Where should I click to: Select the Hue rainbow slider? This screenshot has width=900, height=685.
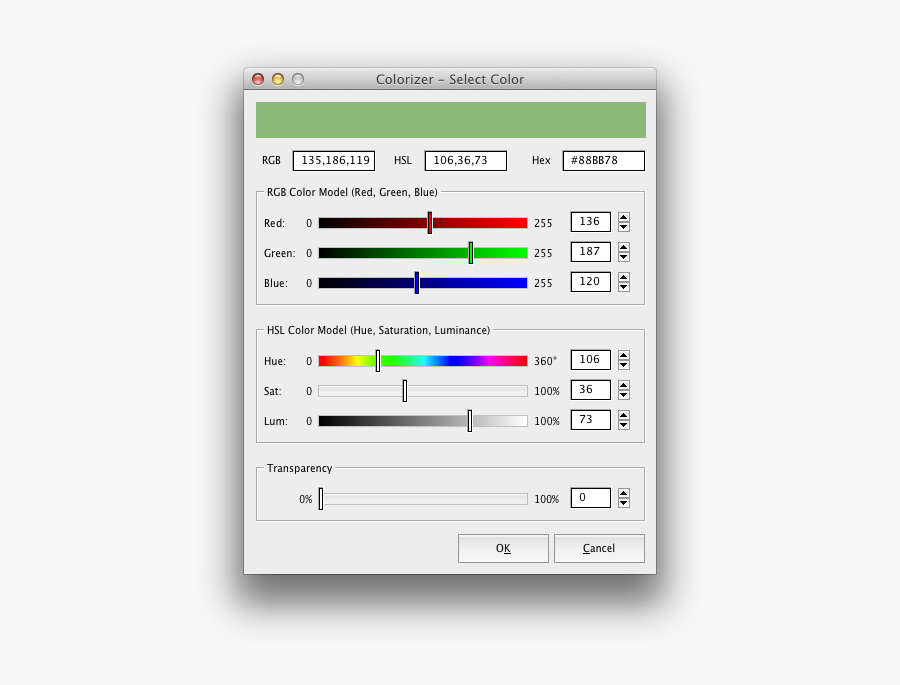tap(378, 360)
